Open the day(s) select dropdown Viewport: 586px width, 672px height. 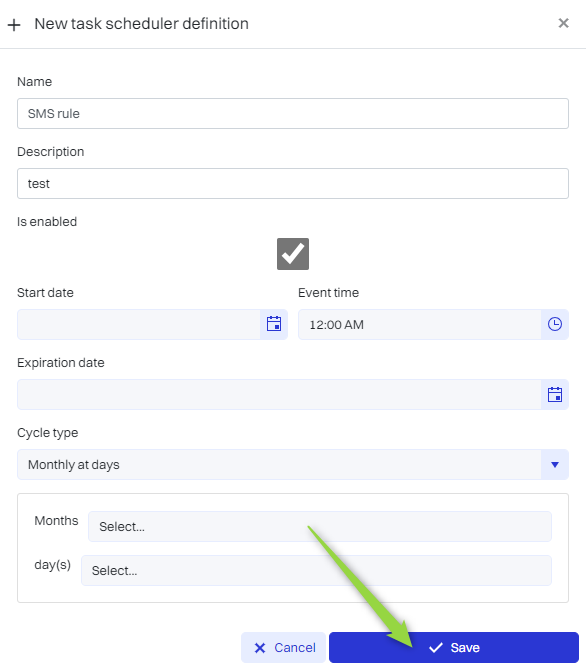point(316,570)
